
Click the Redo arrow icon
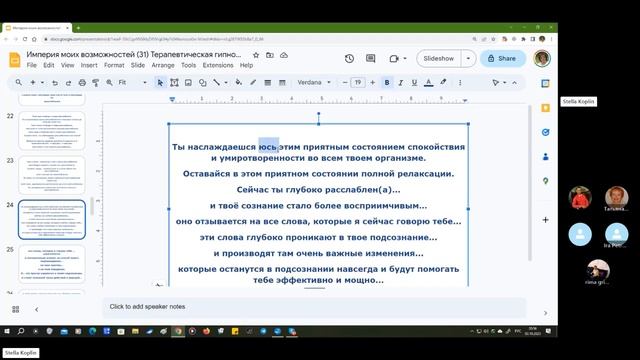69,82
